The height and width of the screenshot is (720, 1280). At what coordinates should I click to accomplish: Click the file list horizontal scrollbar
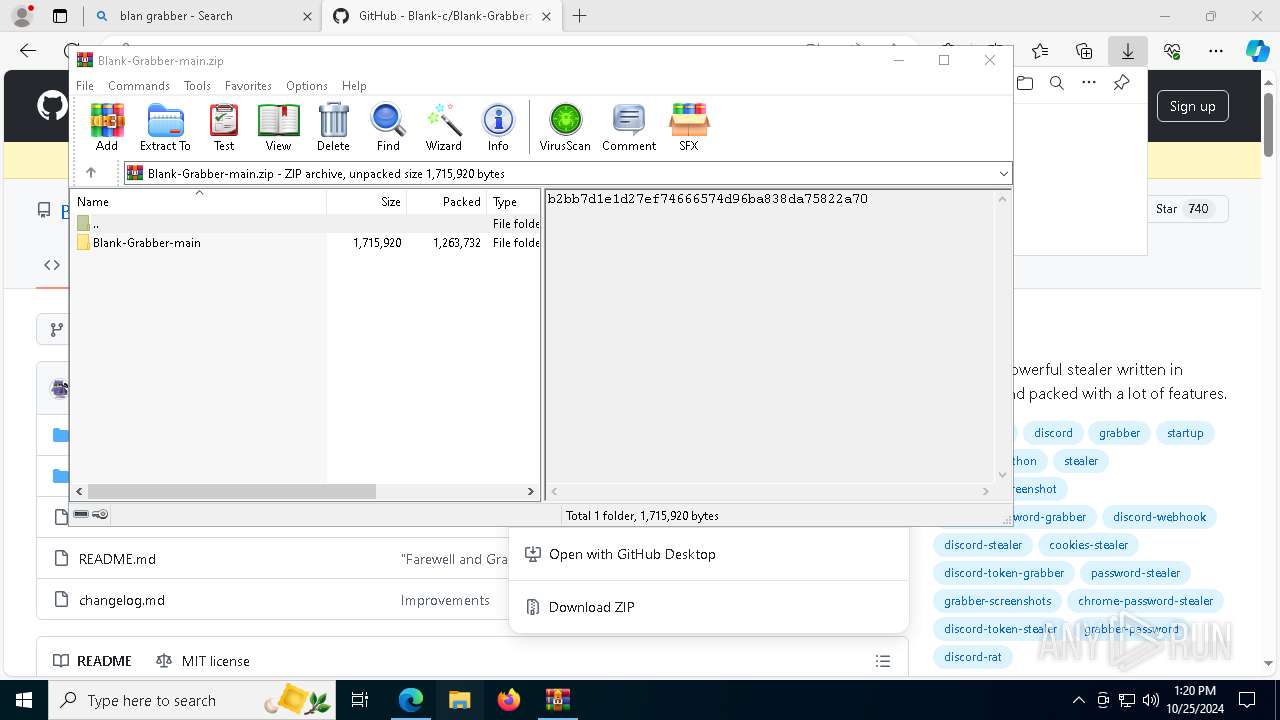click(231, 491)
